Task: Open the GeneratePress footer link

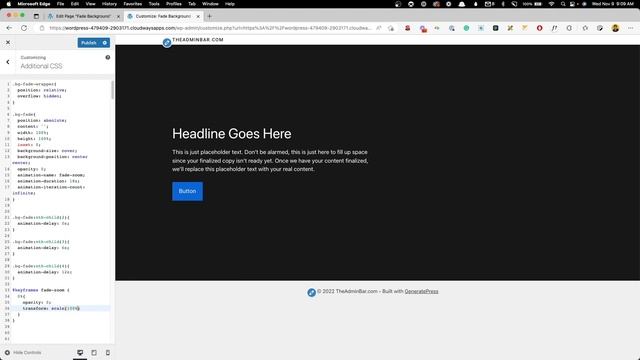Action: tap(421, 291)
